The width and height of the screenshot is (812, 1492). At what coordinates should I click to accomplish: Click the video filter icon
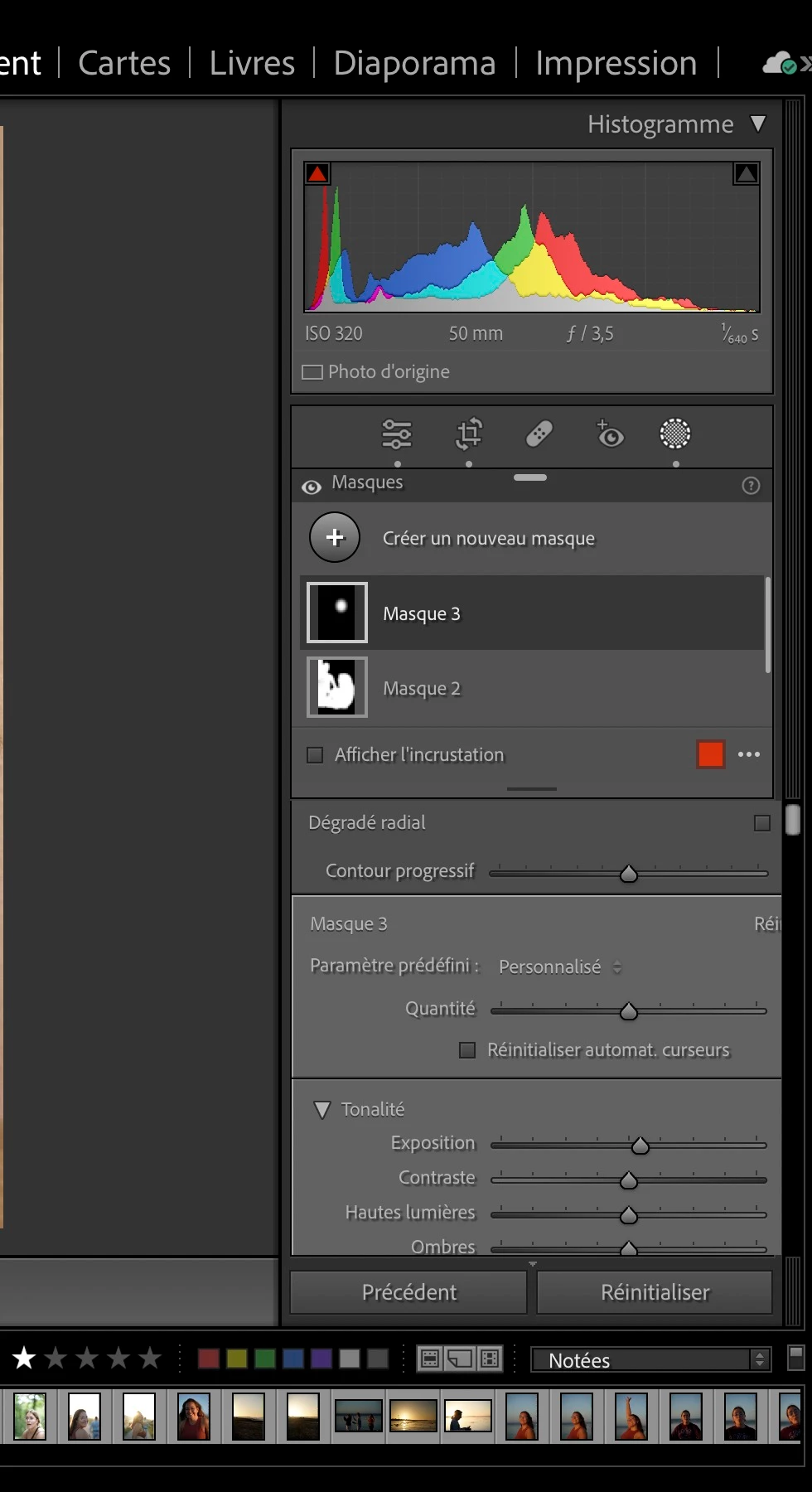(x=490, y=1359)
